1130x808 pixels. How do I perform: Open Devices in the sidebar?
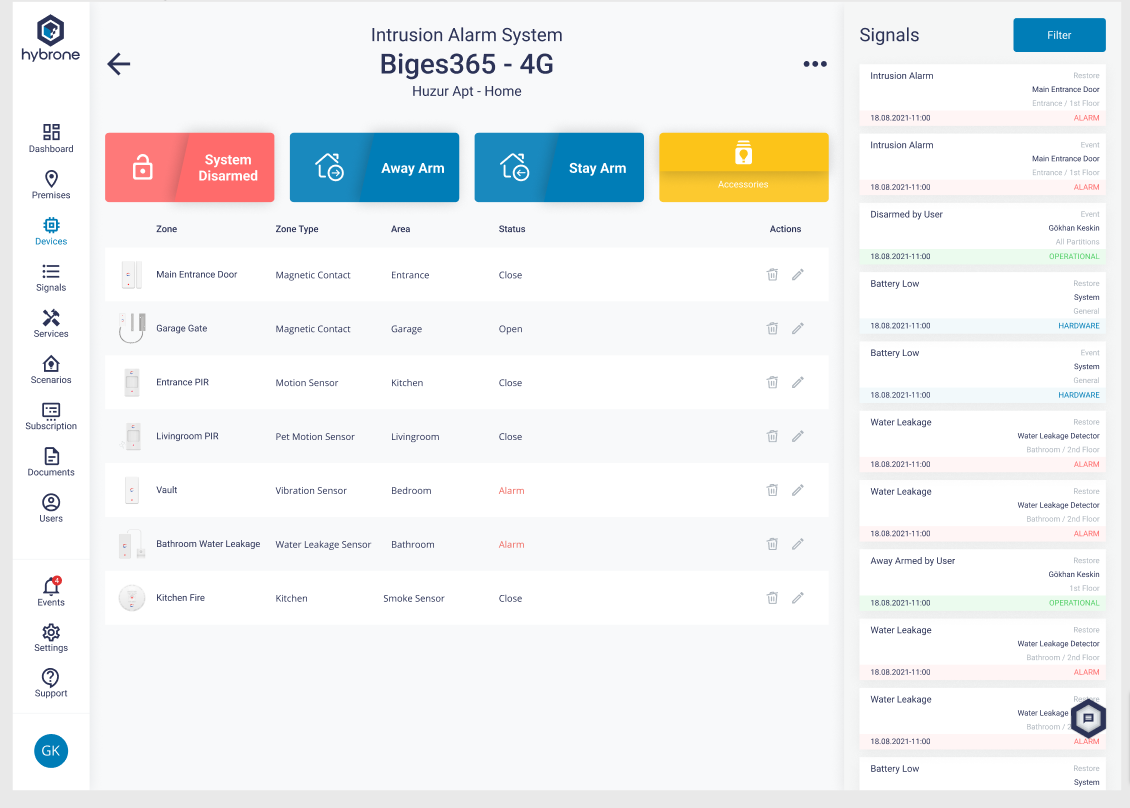[x=51, y=231]
